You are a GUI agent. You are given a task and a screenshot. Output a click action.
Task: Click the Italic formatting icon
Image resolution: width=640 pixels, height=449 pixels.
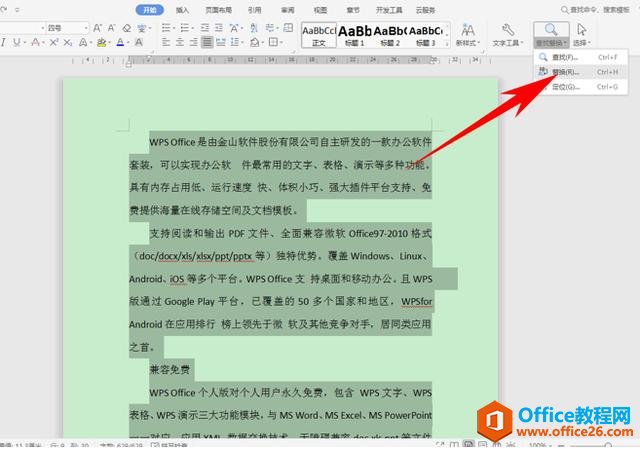3,42
